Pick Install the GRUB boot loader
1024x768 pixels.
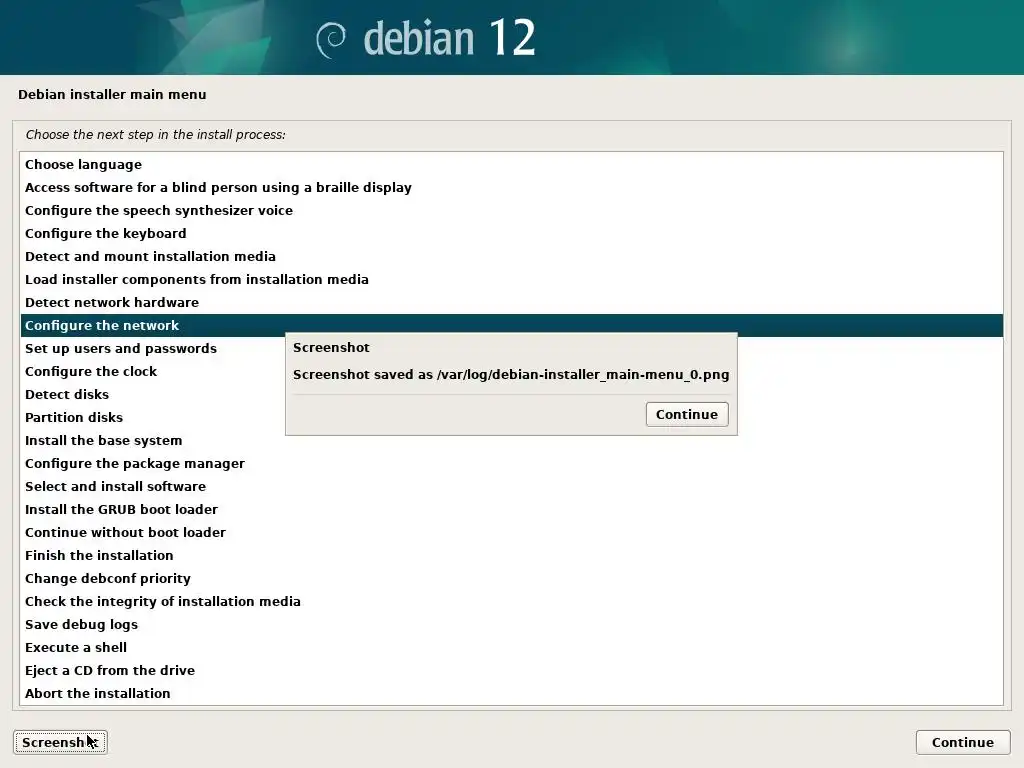pyautogui.click(x=511, y=509)
